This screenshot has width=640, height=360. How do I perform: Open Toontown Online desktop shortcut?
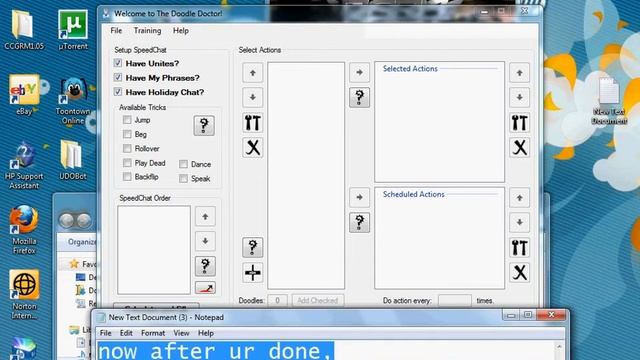click(73, 101)
